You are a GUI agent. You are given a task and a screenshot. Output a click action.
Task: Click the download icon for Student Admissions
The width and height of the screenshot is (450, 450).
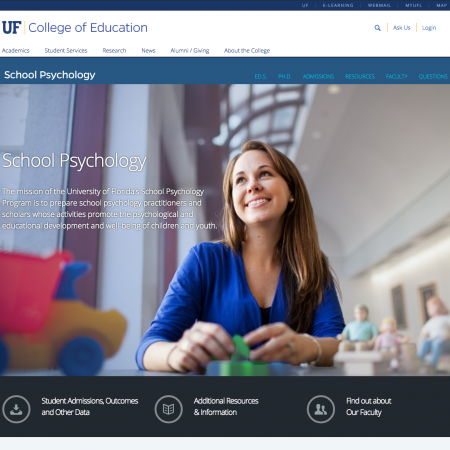pos(16,409)
